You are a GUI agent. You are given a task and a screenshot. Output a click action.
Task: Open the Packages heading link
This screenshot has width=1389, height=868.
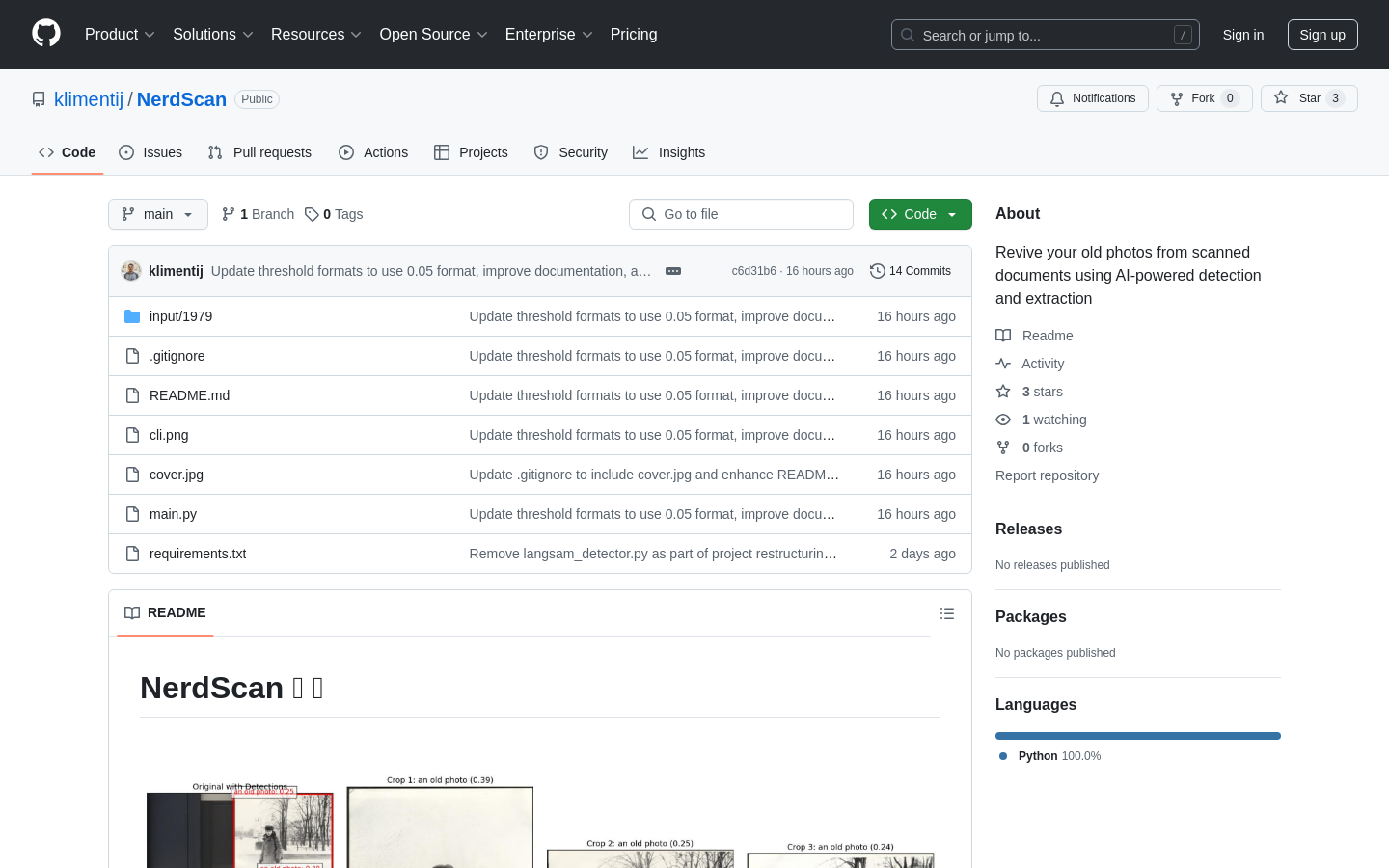click(x=1031, y=617)
